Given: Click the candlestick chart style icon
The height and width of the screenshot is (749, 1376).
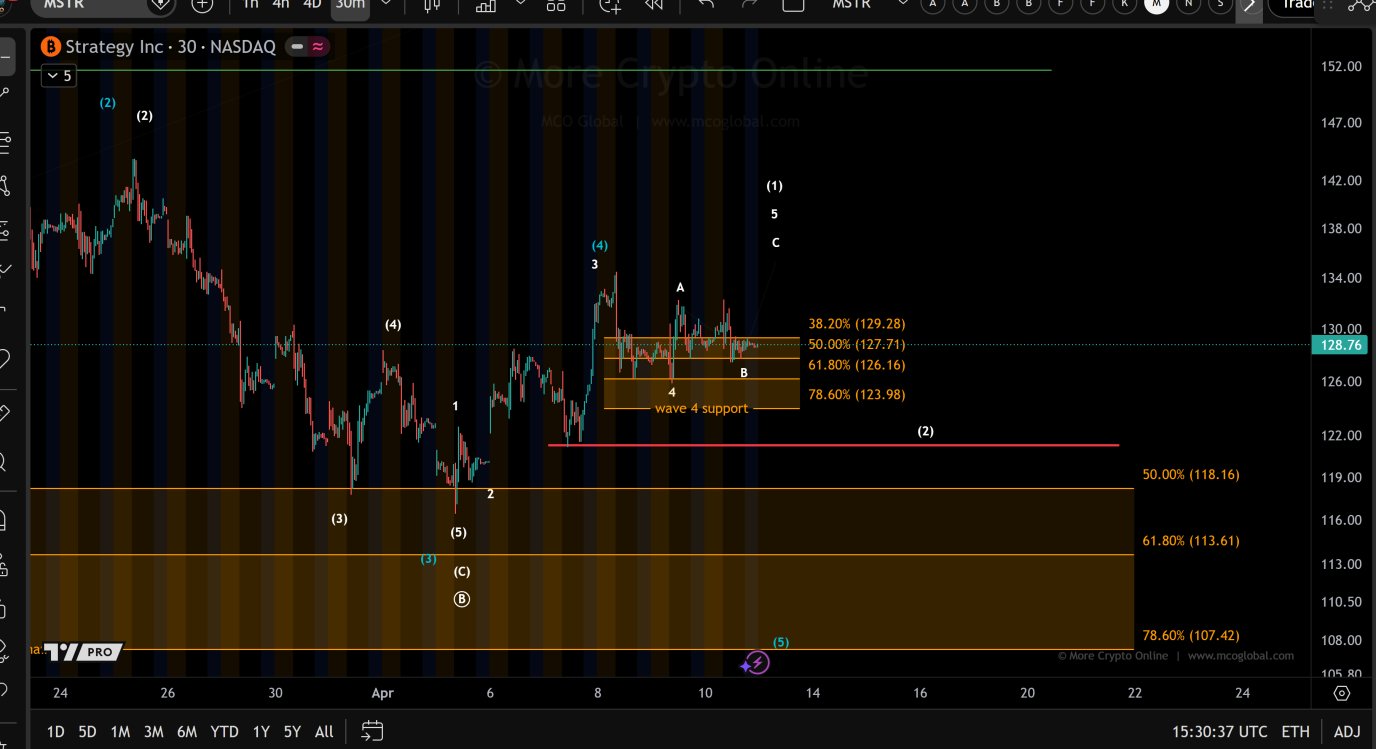Looking at the screenshot, I should (432, 5).
